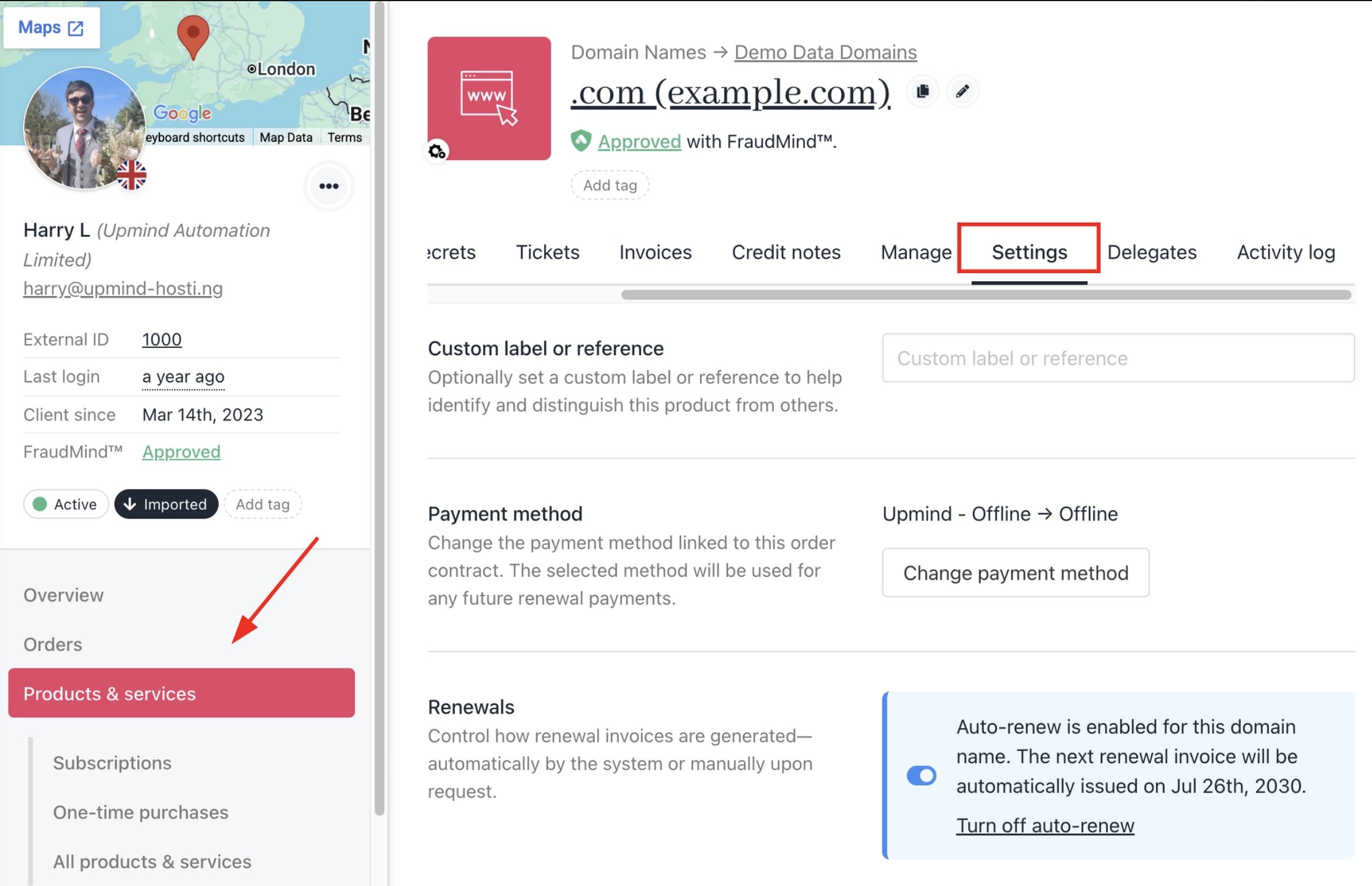
Task: Click the www domain product icon
Action: (x=489, y=98)
